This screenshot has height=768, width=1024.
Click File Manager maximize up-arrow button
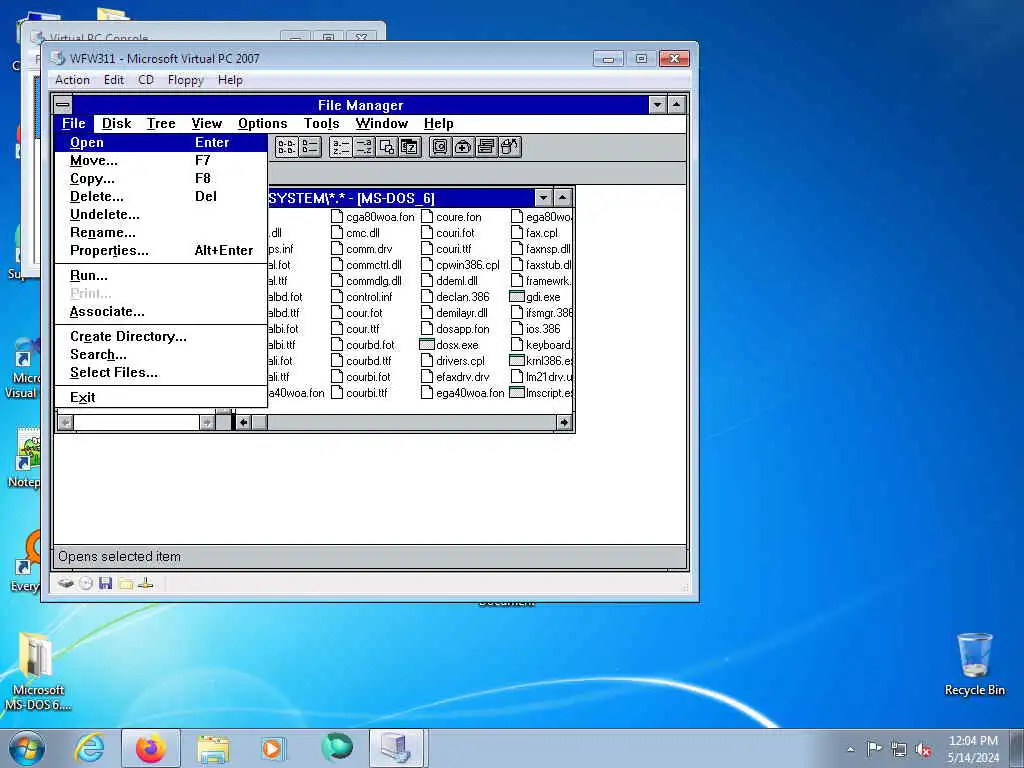[x=677, y=104]
